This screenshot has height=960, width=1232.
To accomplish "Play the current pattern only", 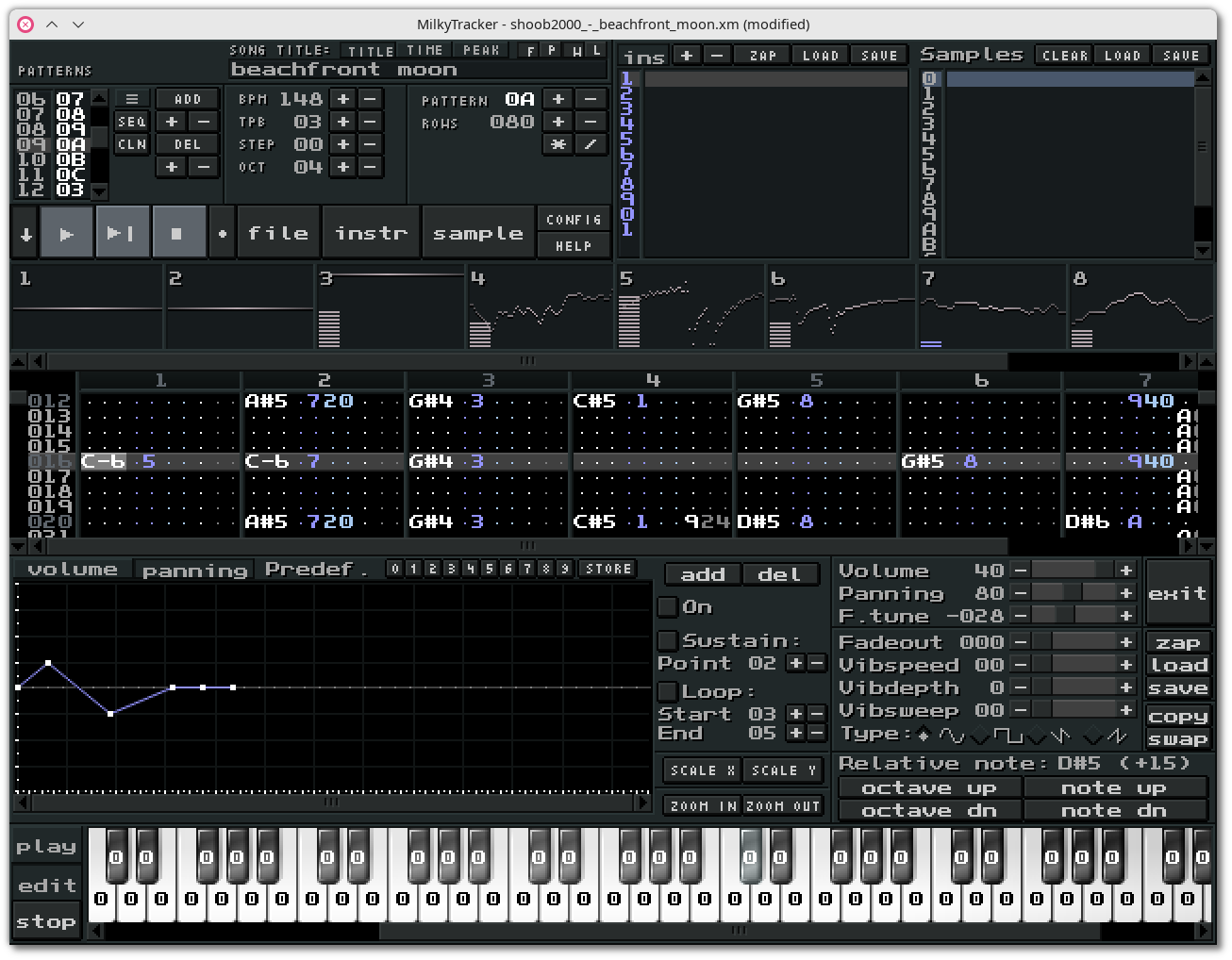I will tap(123, 233).
